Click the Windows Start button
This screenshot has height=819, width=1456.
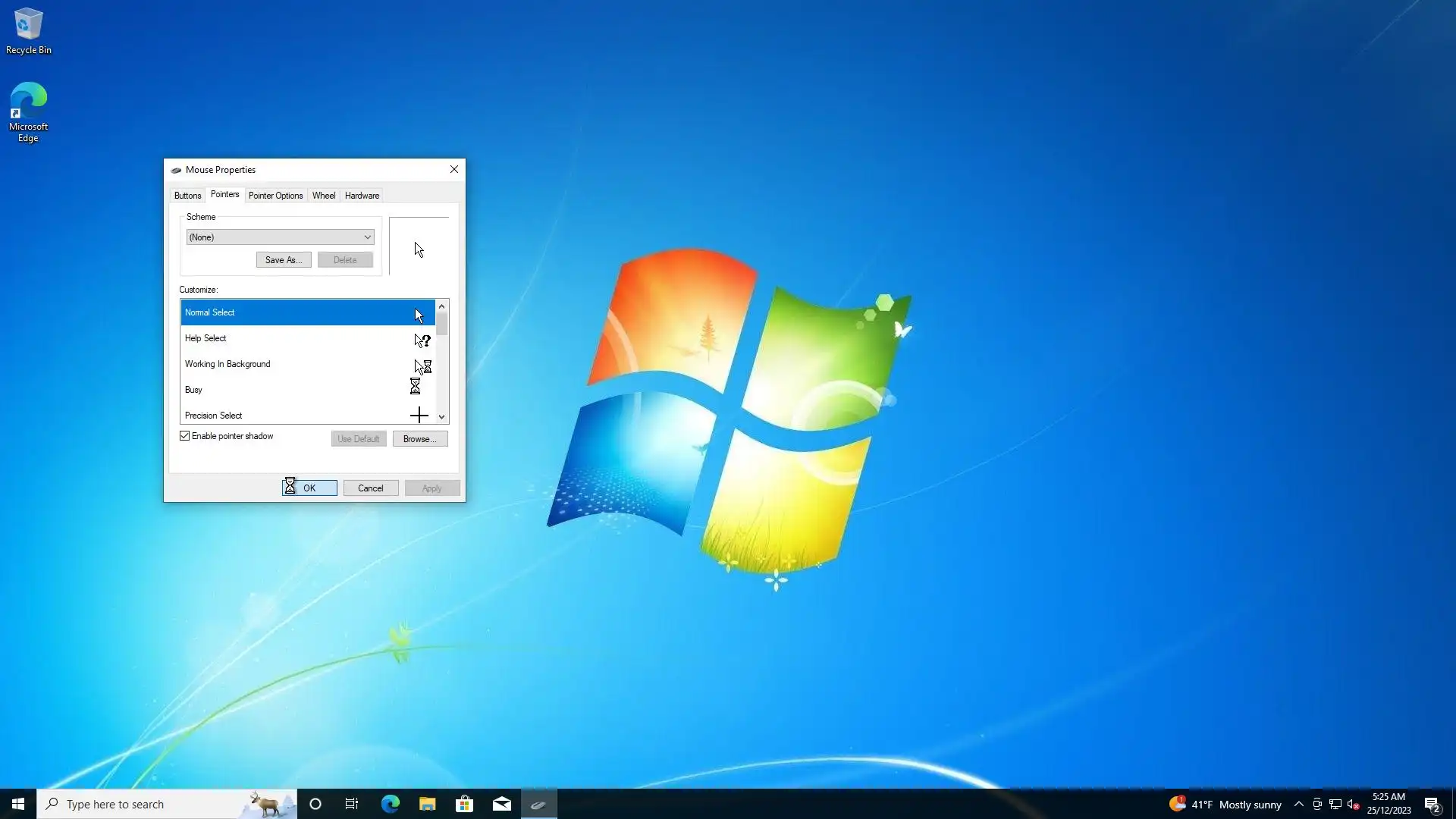coord(18,804)
